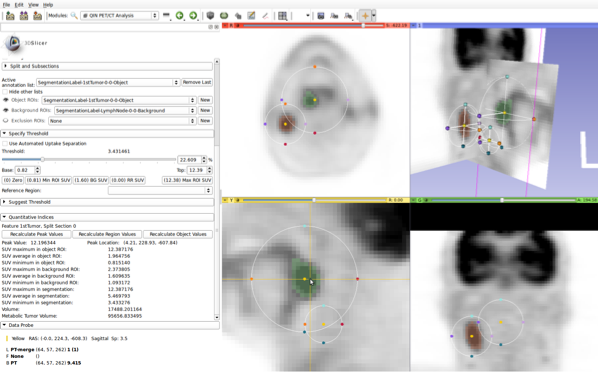Click the Load Data icon in toolbar
The image size is (598, 380).
10,16
